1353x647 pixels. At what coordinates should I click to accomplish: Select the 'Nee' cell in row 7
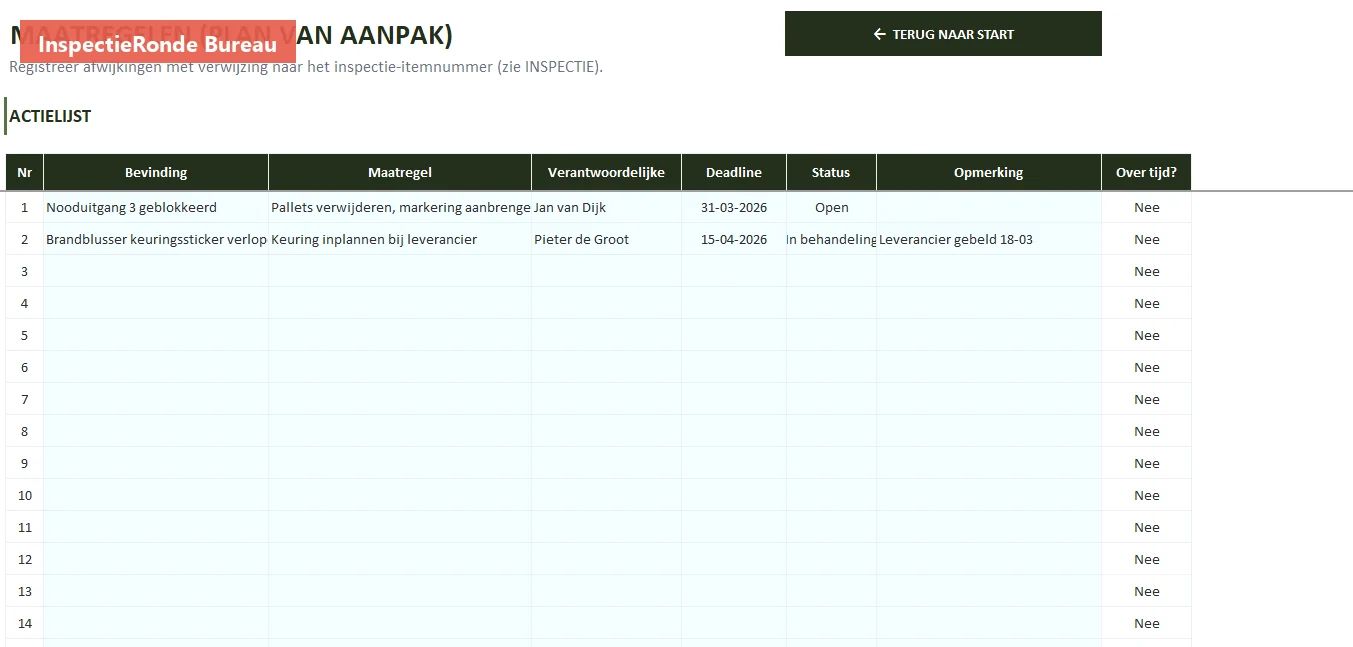pyautogui.click(x=1146, y=399)
